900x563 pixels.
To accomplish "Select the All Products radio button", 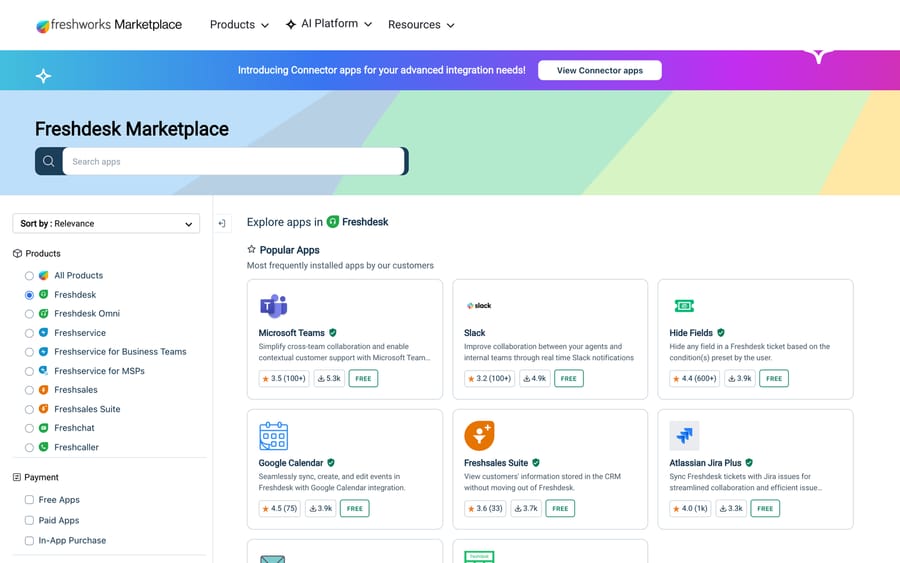I will 29,275.
